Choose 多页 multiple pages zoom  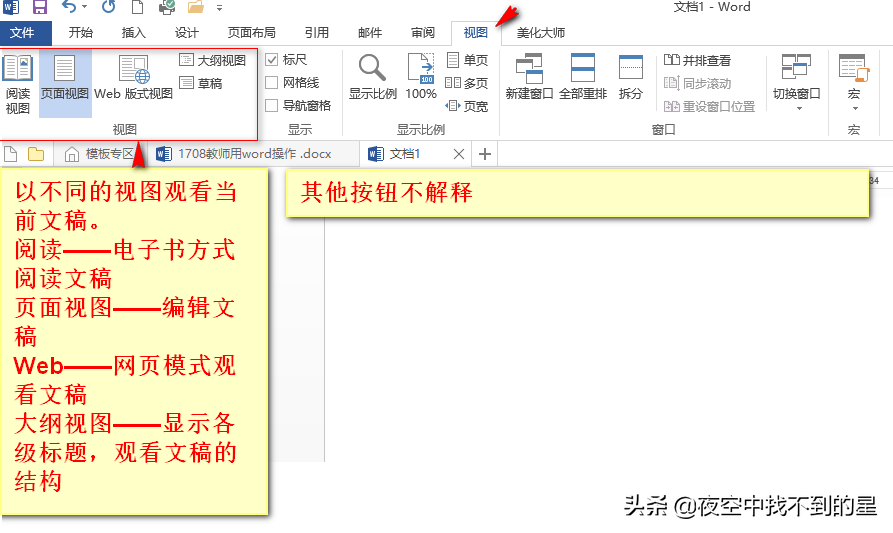tap(467, 83)
